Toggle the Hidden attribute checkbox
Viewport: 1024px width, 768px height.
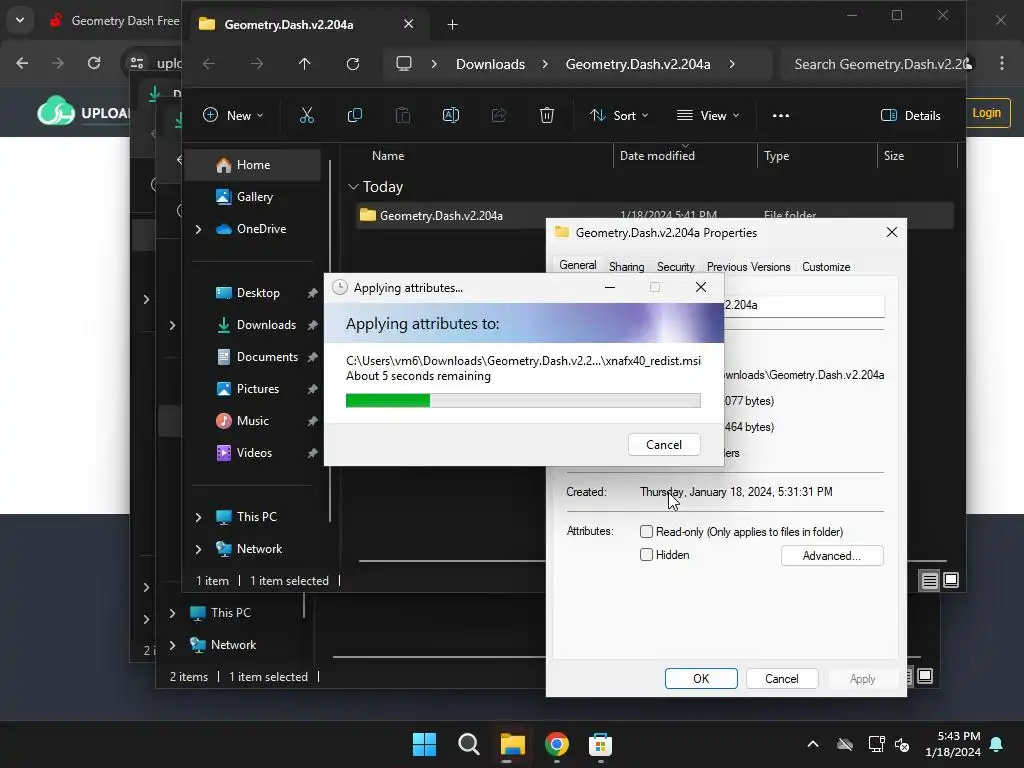point(647,554)
